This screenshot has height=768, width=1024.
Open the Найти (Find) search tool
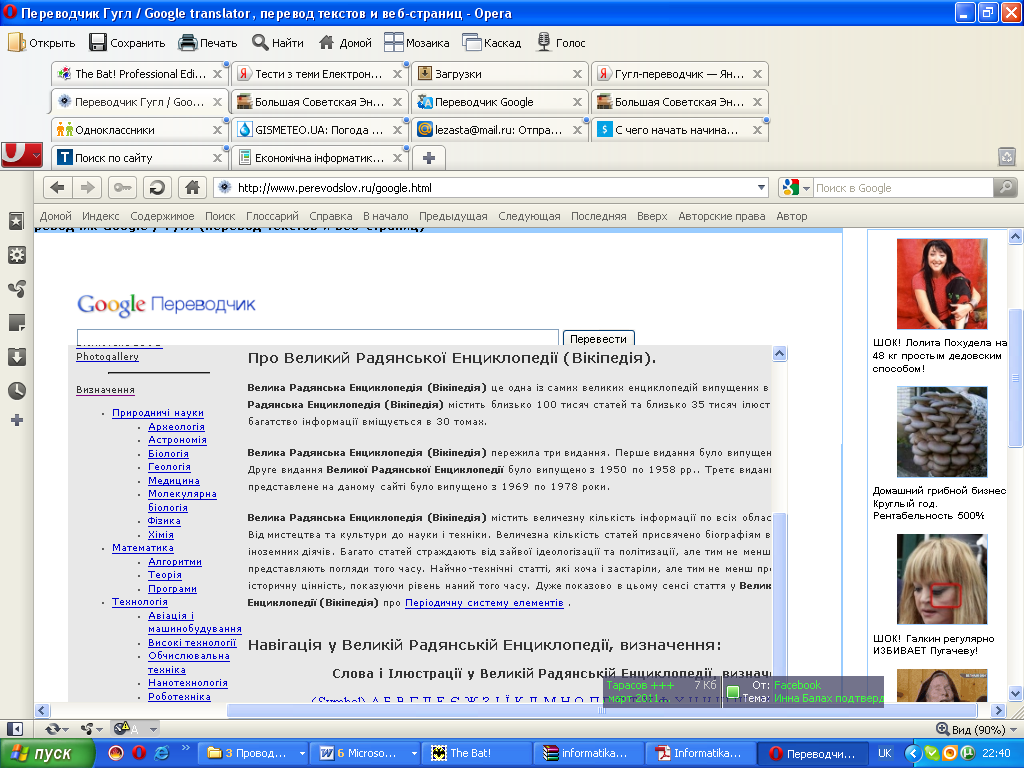pyautogui.click(x=278, y=43)
